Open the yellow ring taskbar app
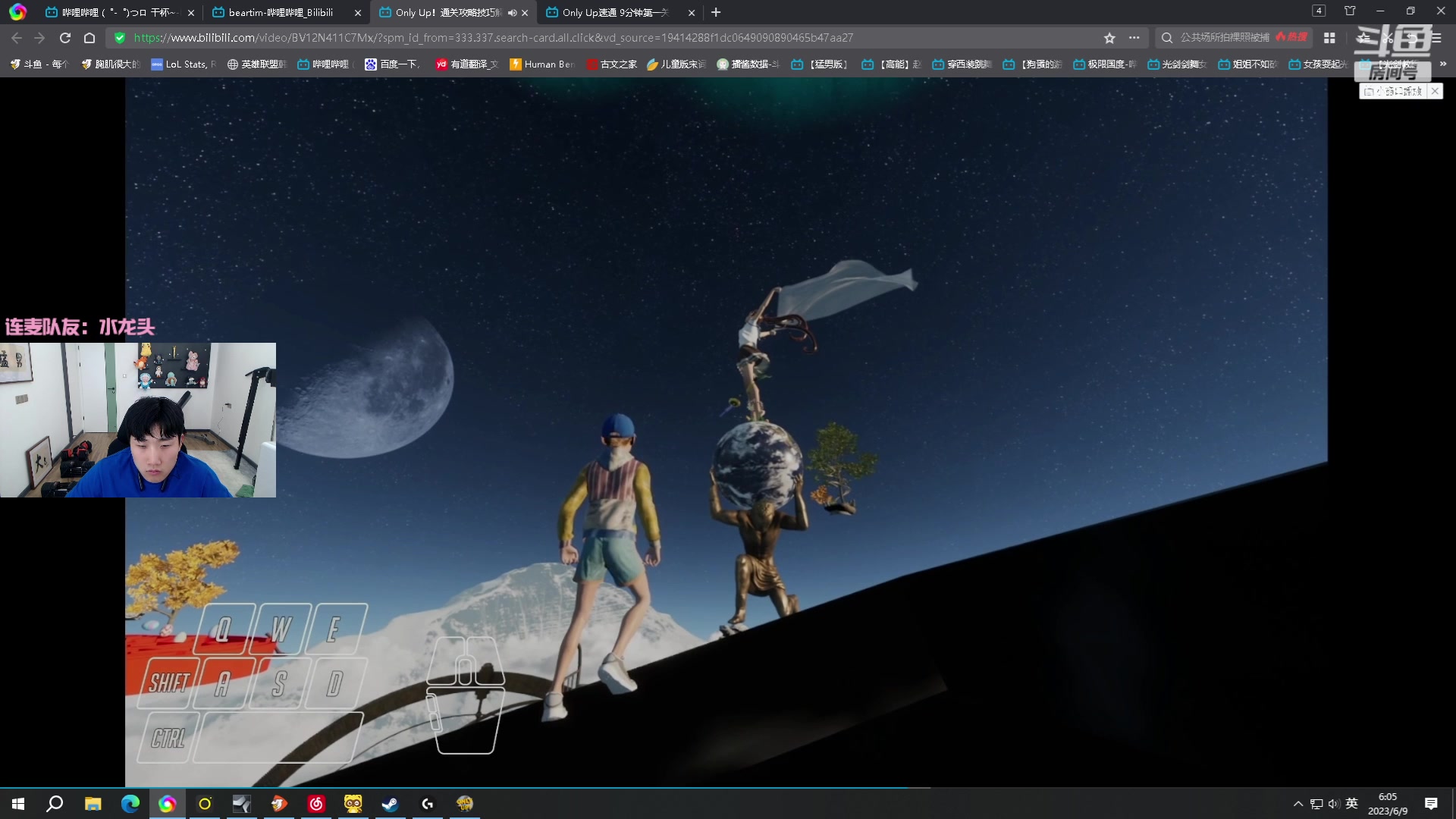 [x=205, y=804]
